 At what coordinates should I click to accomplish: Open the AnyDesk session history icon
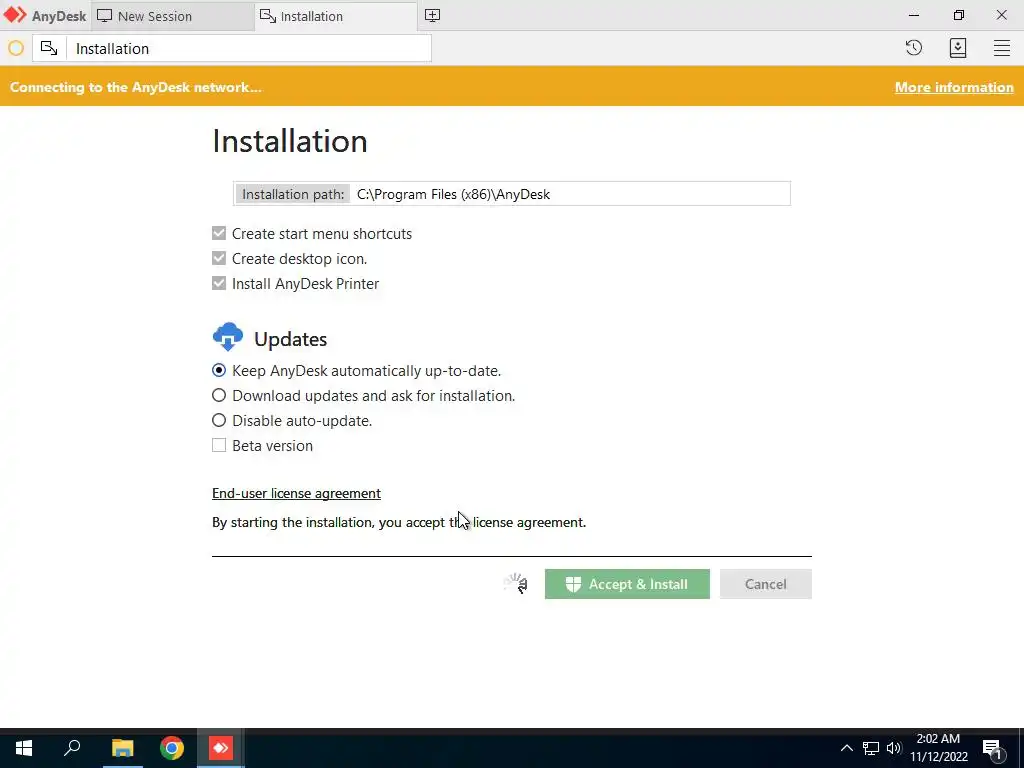[914, 48]
